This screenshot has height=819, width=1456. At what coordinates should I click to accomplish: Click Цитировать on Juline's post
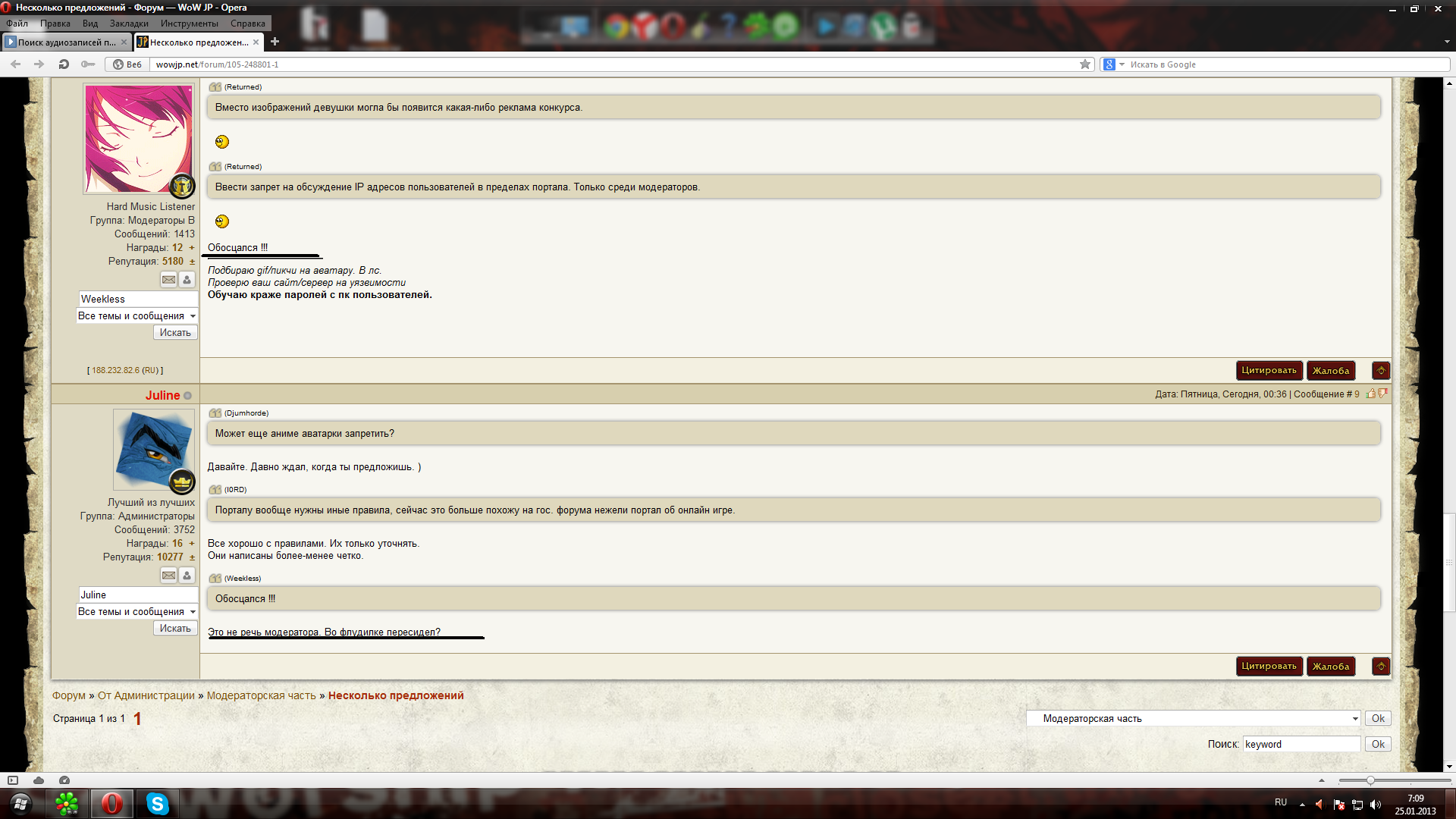pos(1269,667)
